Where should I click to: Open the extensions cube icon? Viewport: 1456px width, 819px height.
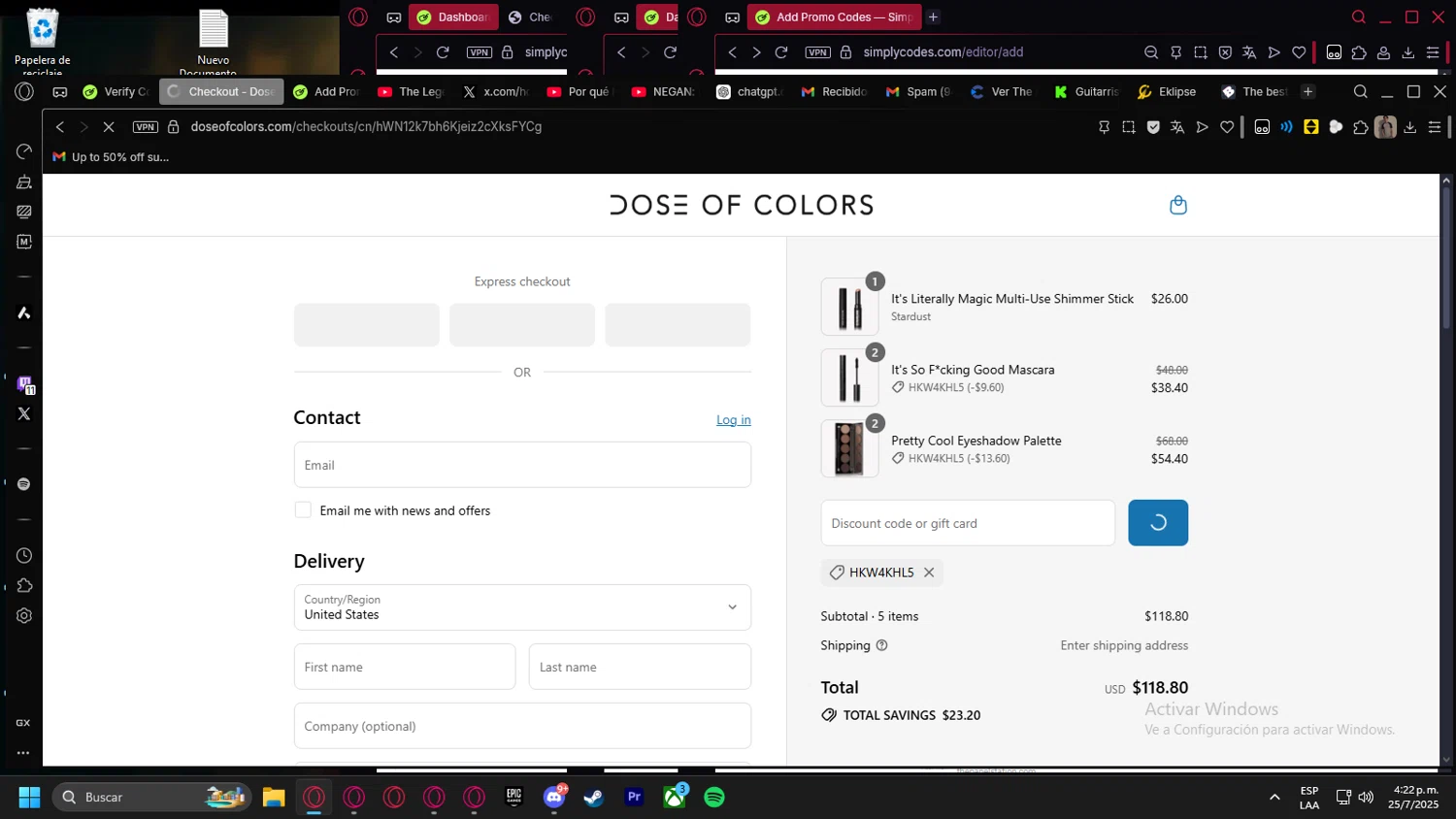1361,127
